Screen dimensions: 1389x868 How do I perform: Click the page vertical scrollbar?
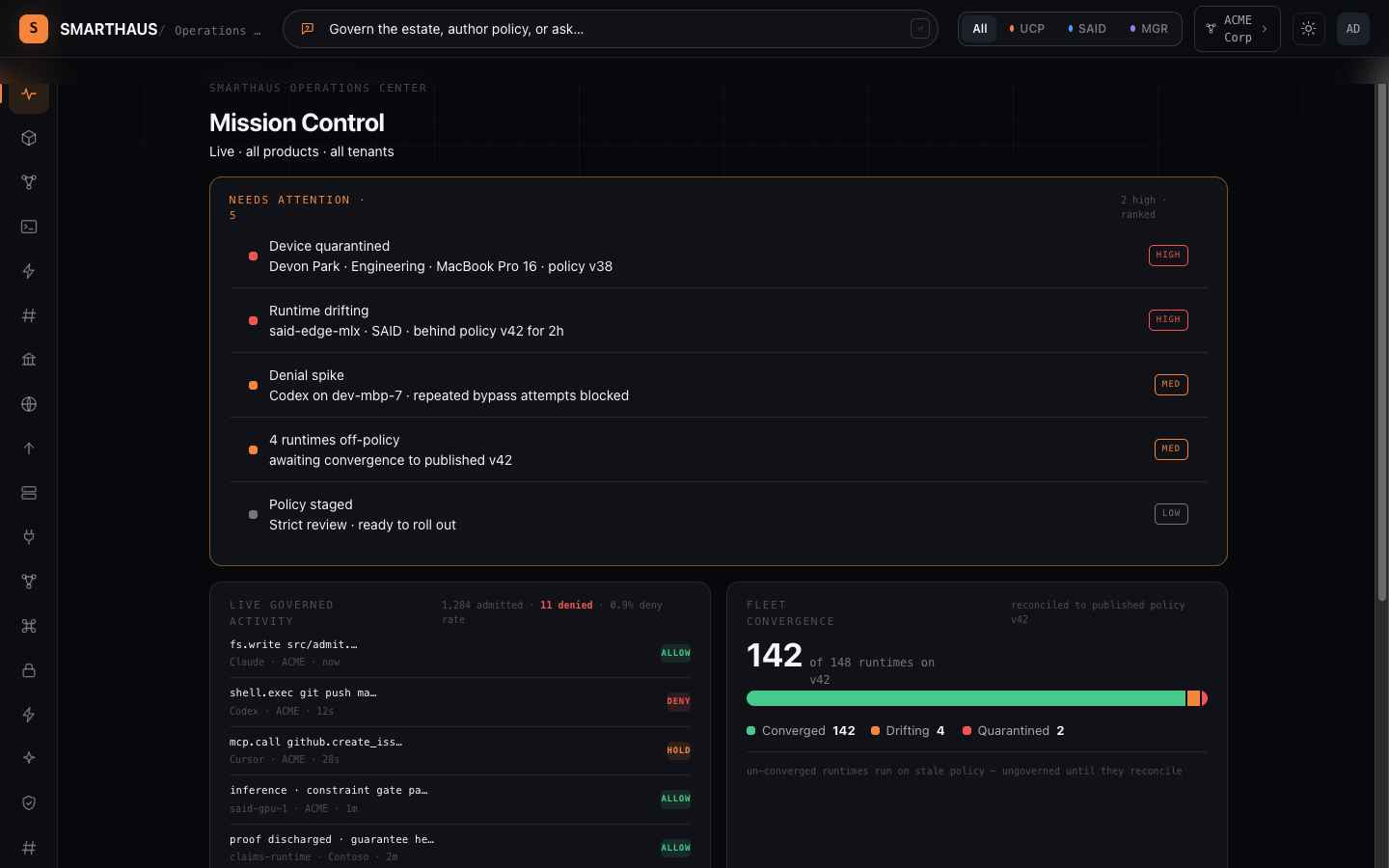[x=1381, y=342]
